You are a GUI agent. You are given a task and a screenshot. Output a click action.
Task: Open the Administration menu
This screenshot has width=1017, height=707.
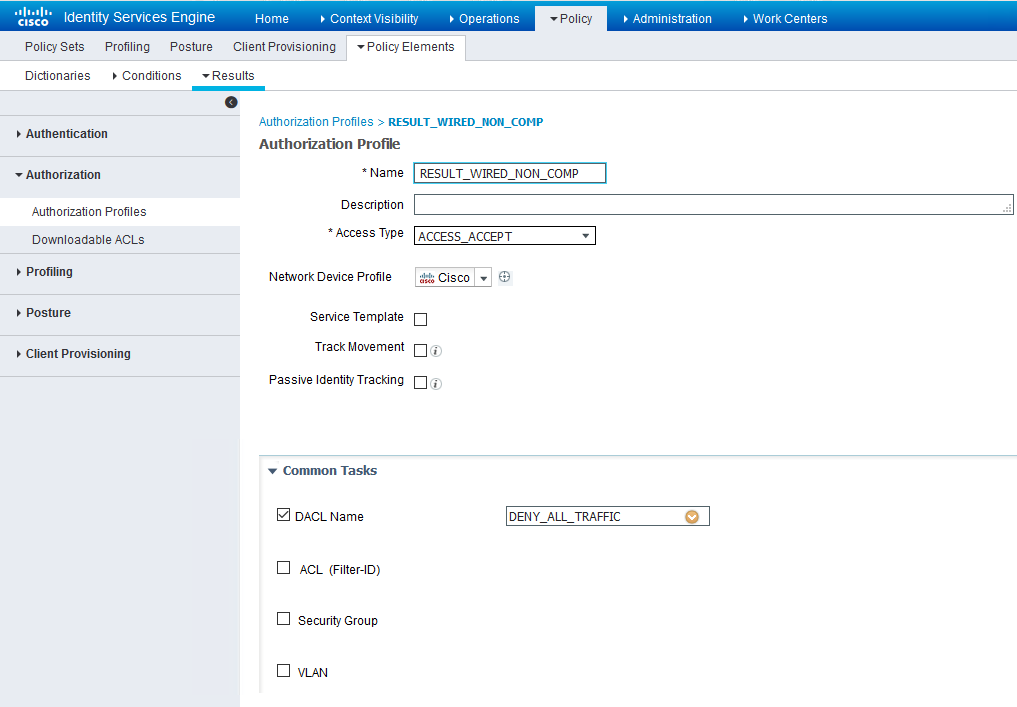pos(667,19)
